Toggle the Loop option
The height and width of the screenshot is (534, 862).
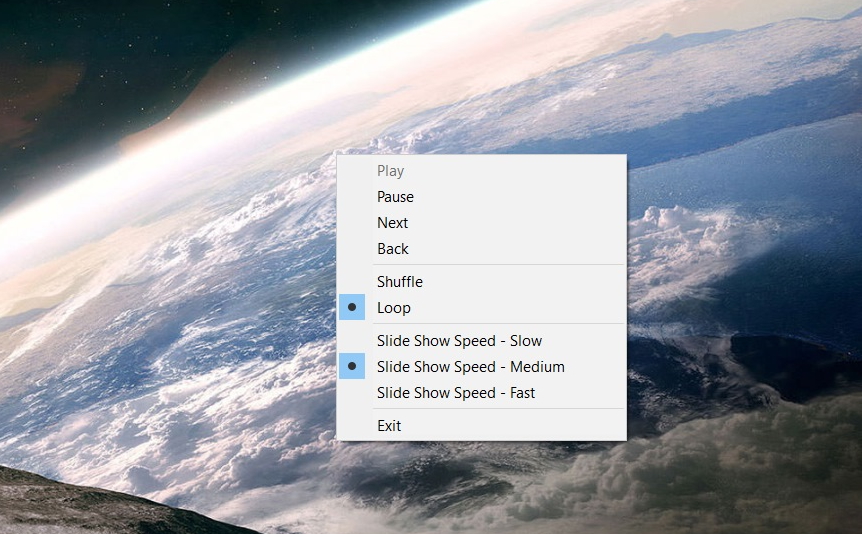[482, 307]
